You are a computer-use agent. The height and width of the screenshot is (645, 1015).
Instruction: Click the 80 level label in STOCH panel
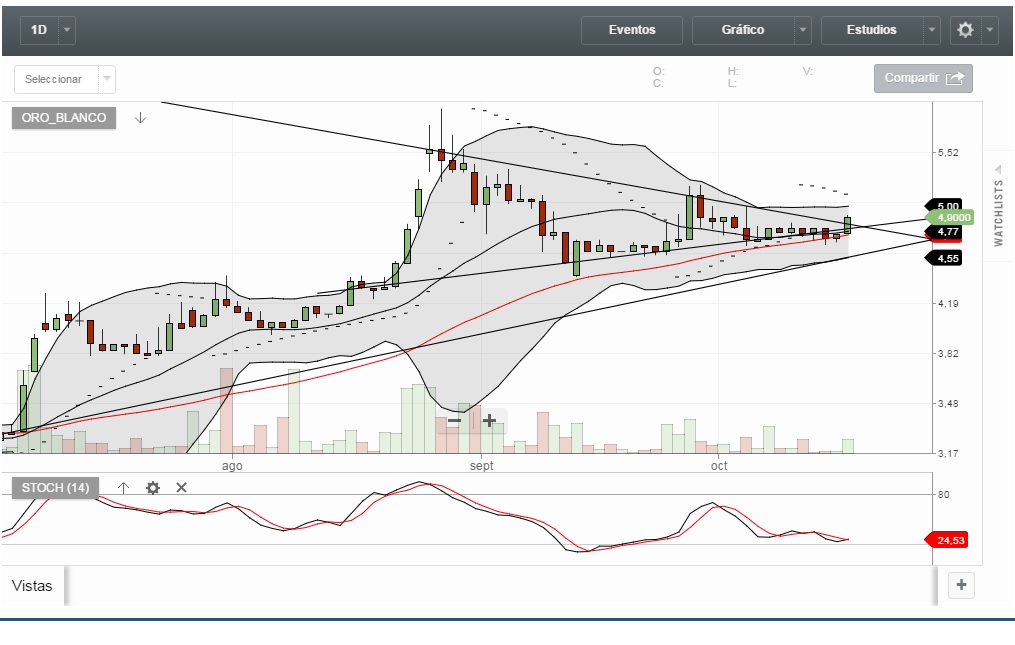[x=944, y=495]
